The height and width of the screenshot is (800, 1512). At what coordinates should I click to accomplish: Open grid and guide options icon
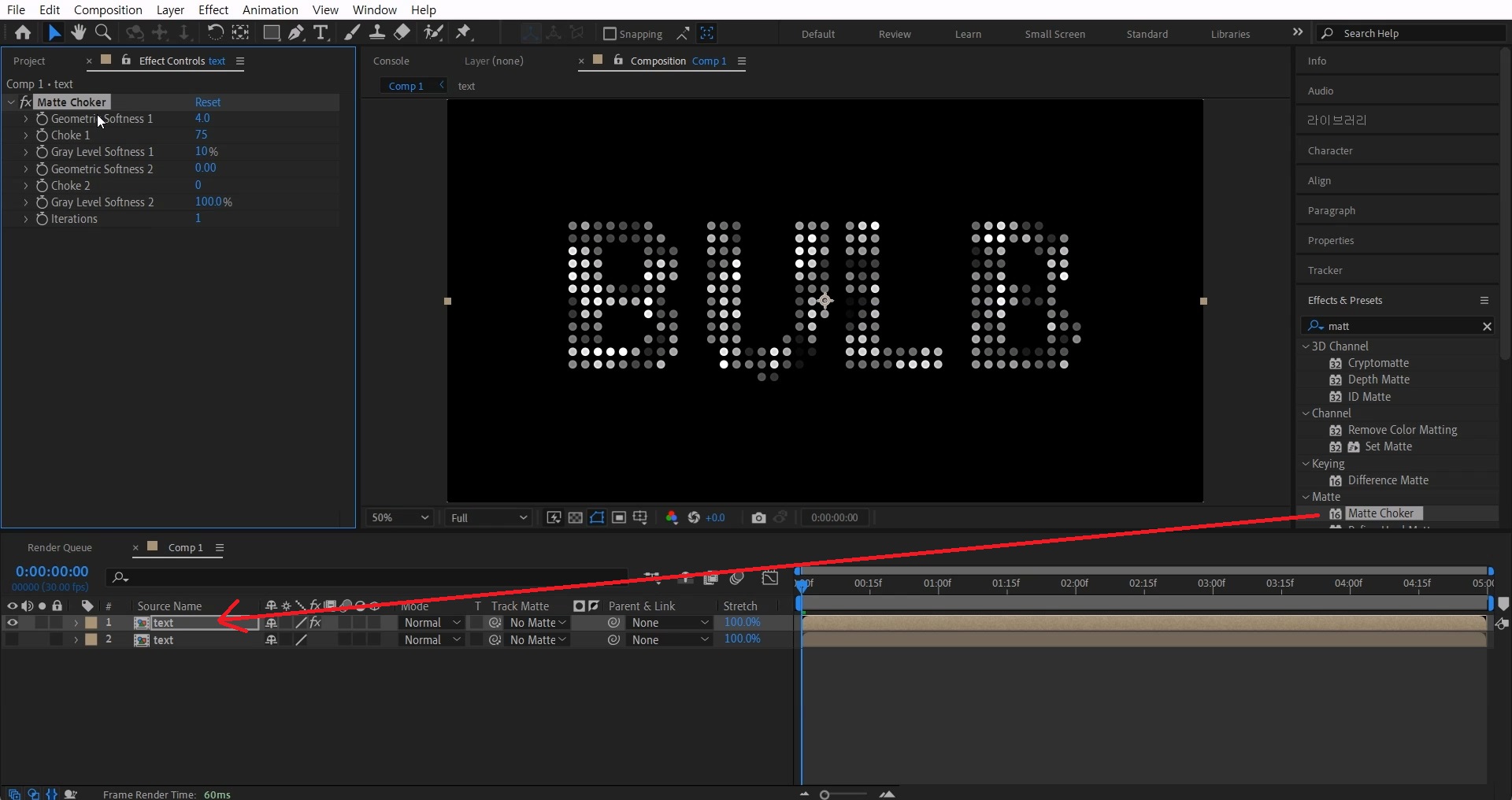pos(640,517)
